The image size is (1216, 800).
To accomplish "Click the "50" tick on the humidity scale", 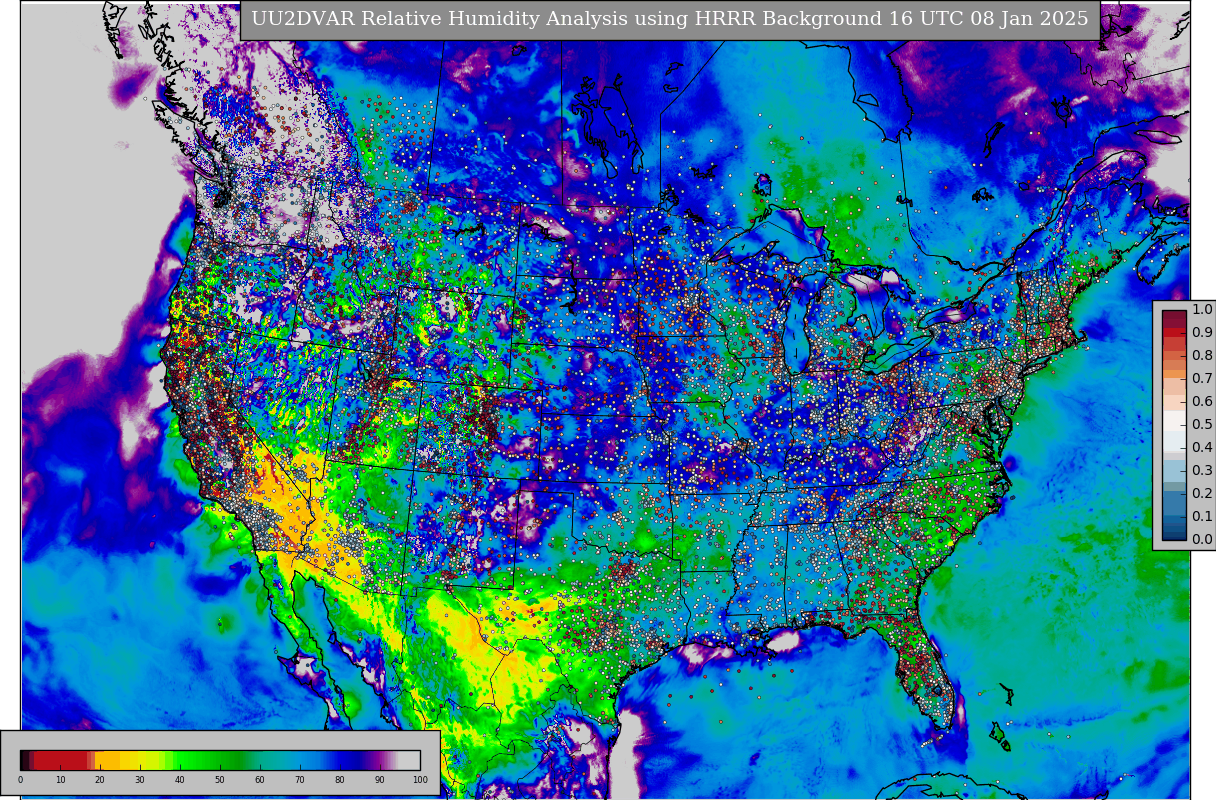I will pyautogui.click(x=220, y=779).
